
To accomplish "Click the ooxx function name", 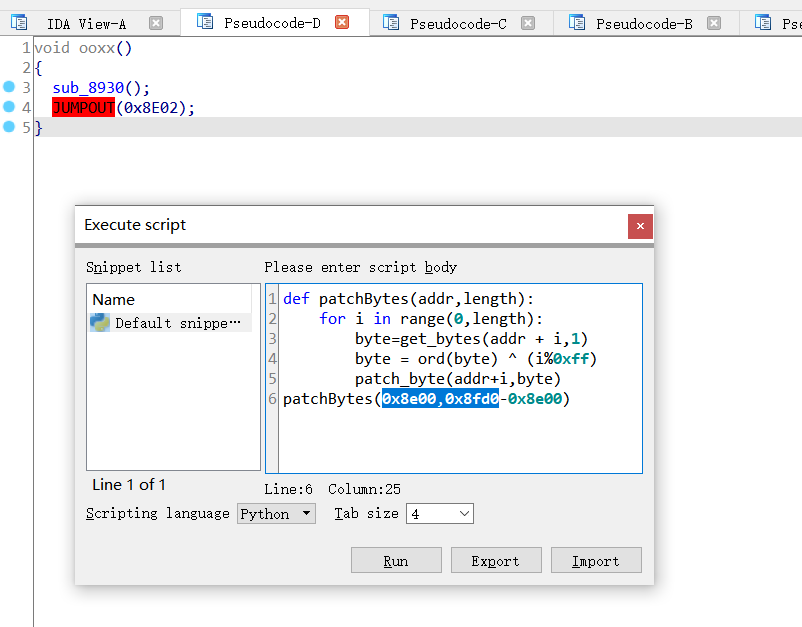I will (x=97, y=48).
